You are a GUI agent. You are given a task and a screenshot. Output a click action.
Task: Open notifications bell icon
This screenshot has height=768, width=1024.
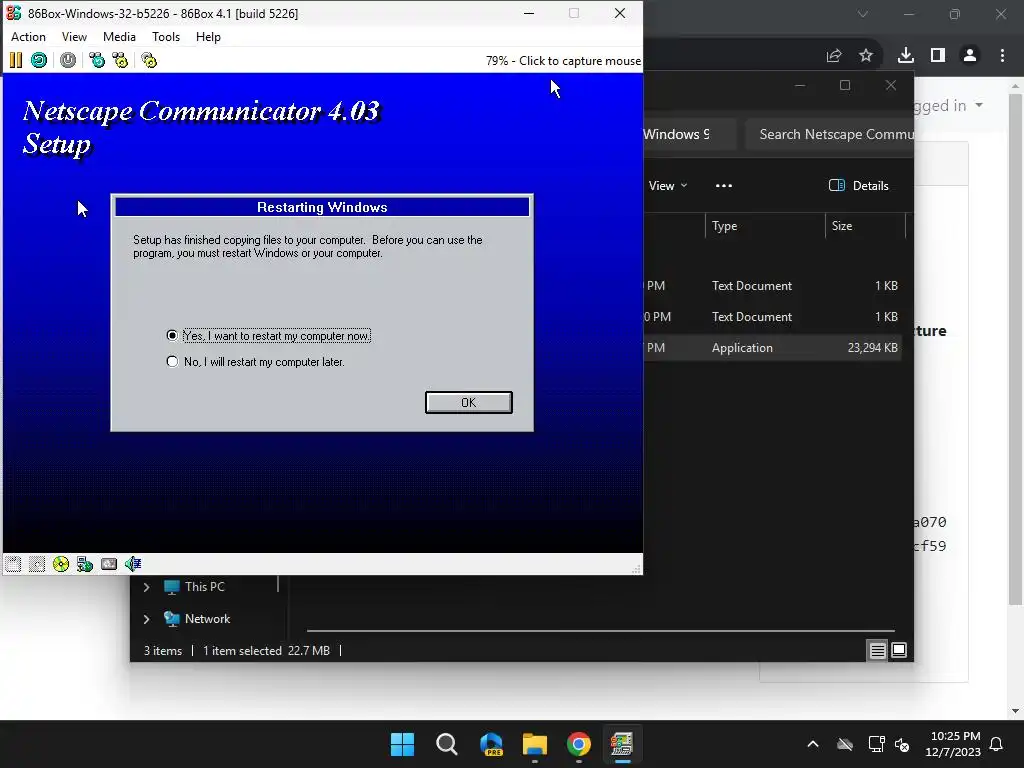click(x=997, y=744)
